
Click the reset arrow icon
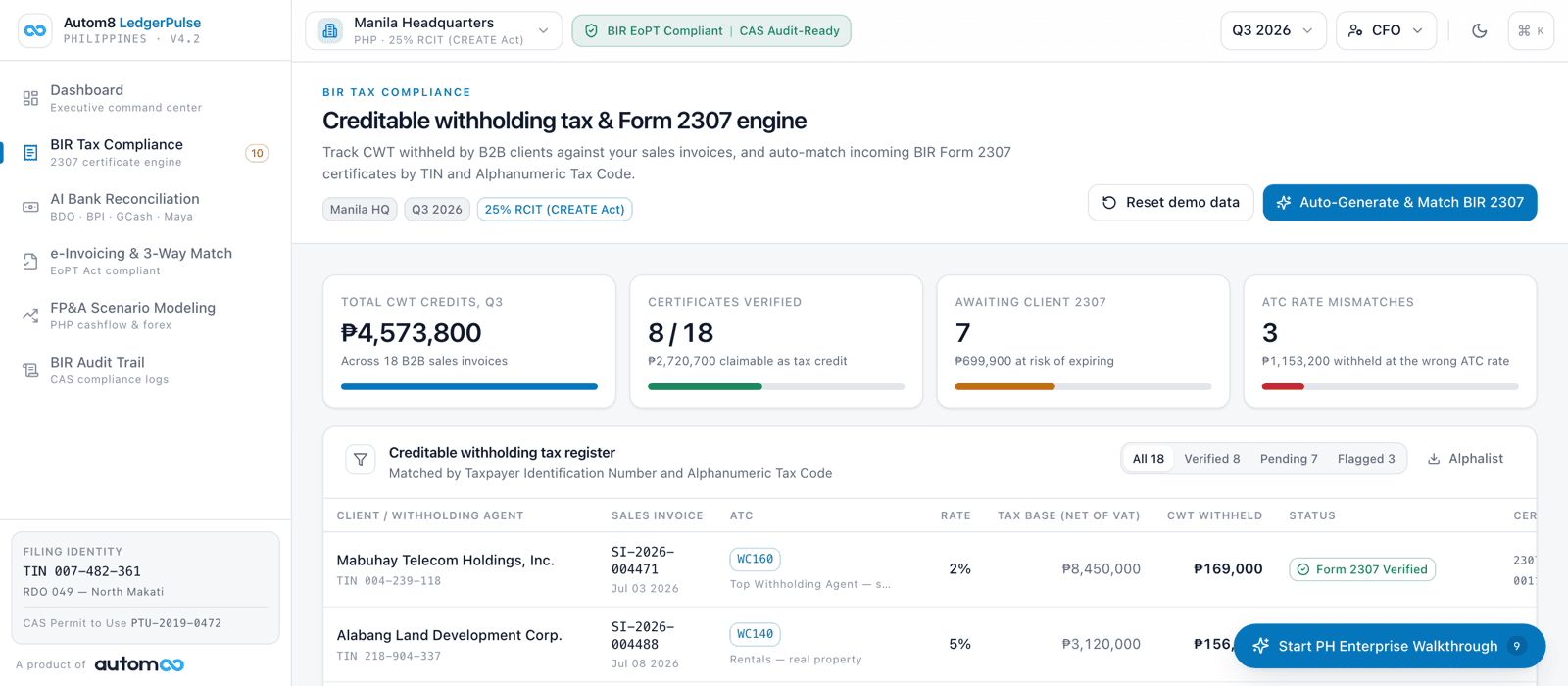click(x=1109, y=203)
